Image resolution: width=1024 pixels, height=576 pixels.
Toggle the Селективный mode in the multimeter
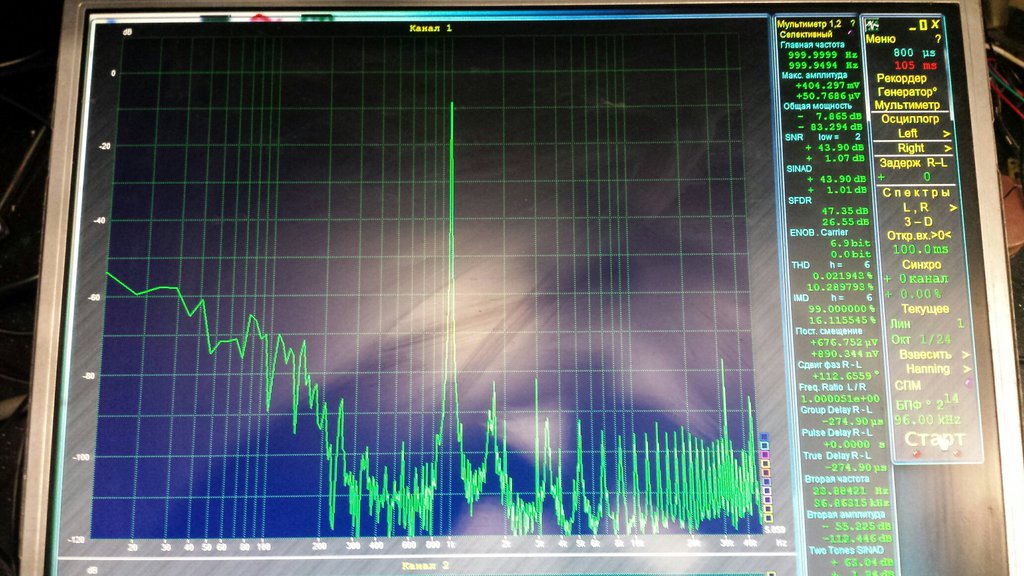point(806,34)
